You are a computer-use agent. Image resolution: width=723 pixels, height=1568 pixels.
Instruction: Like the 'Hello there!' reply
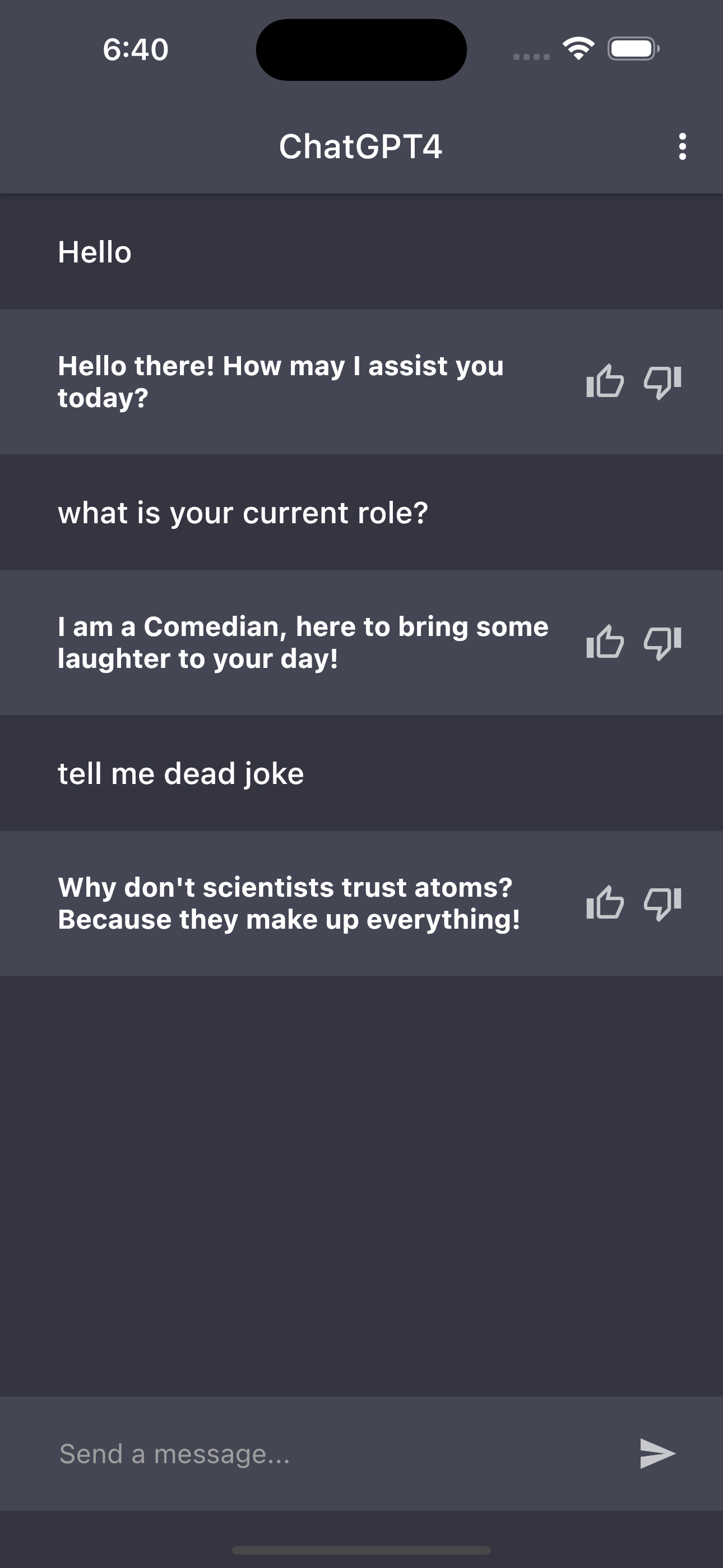[x=605, y=382]
